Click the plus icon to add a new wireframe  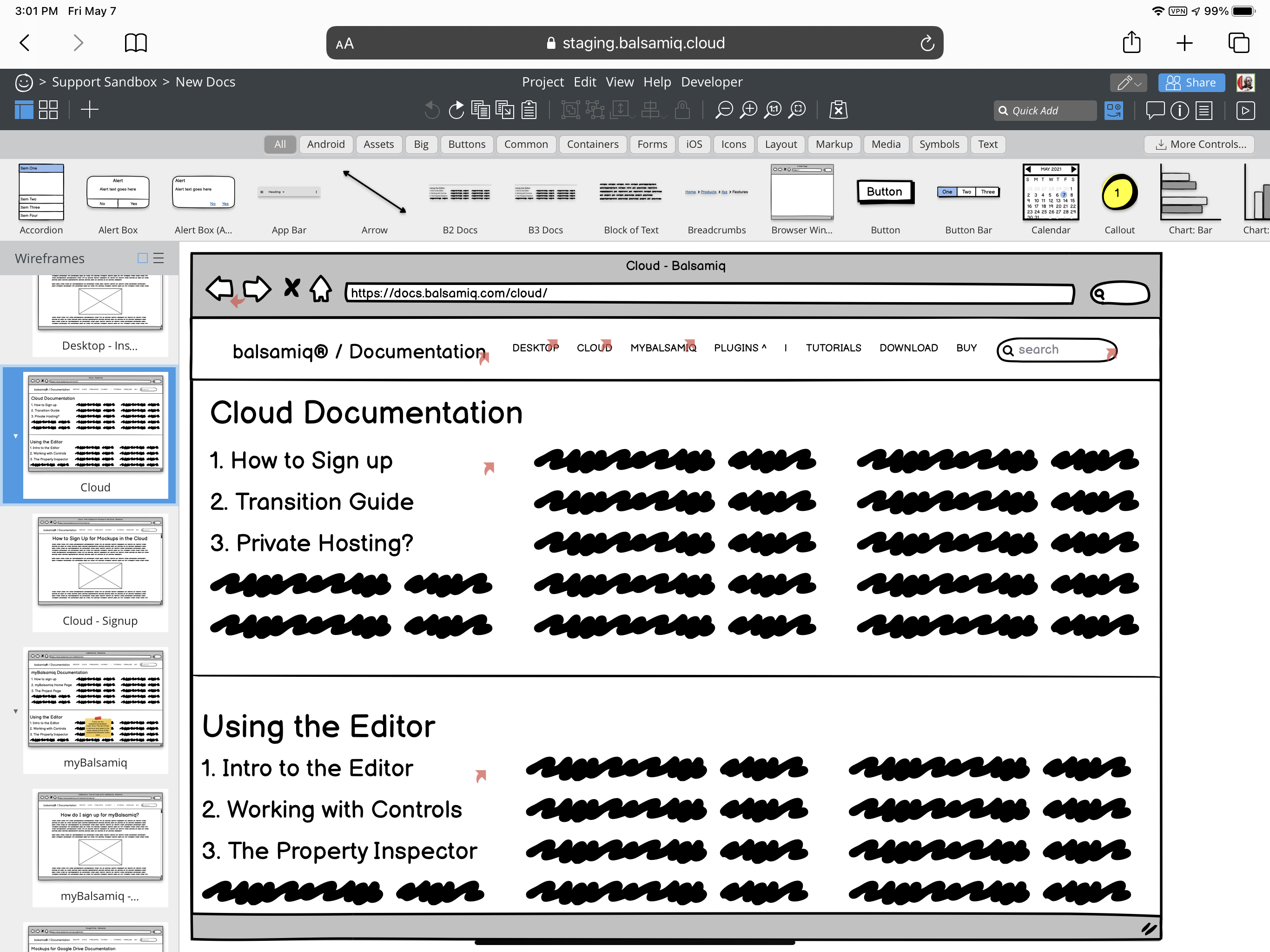90,110
